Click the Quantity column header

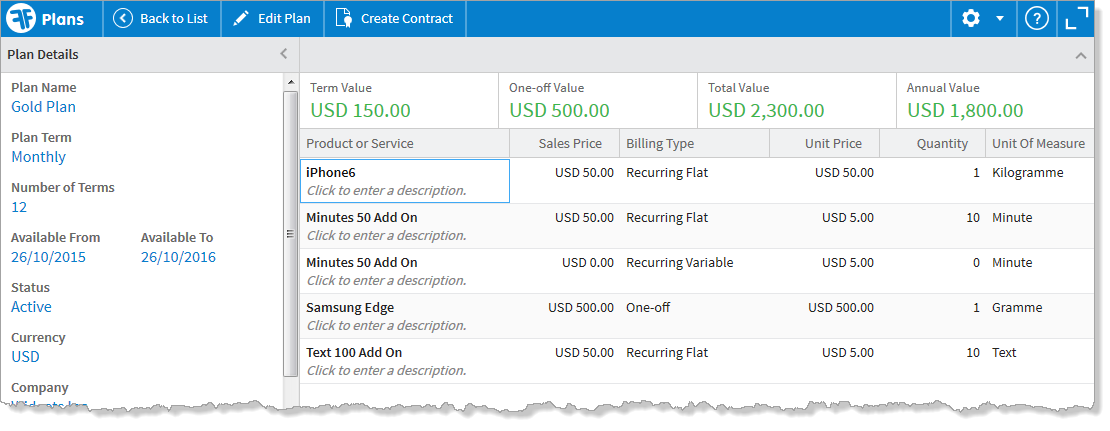click(x=942, y=143)
